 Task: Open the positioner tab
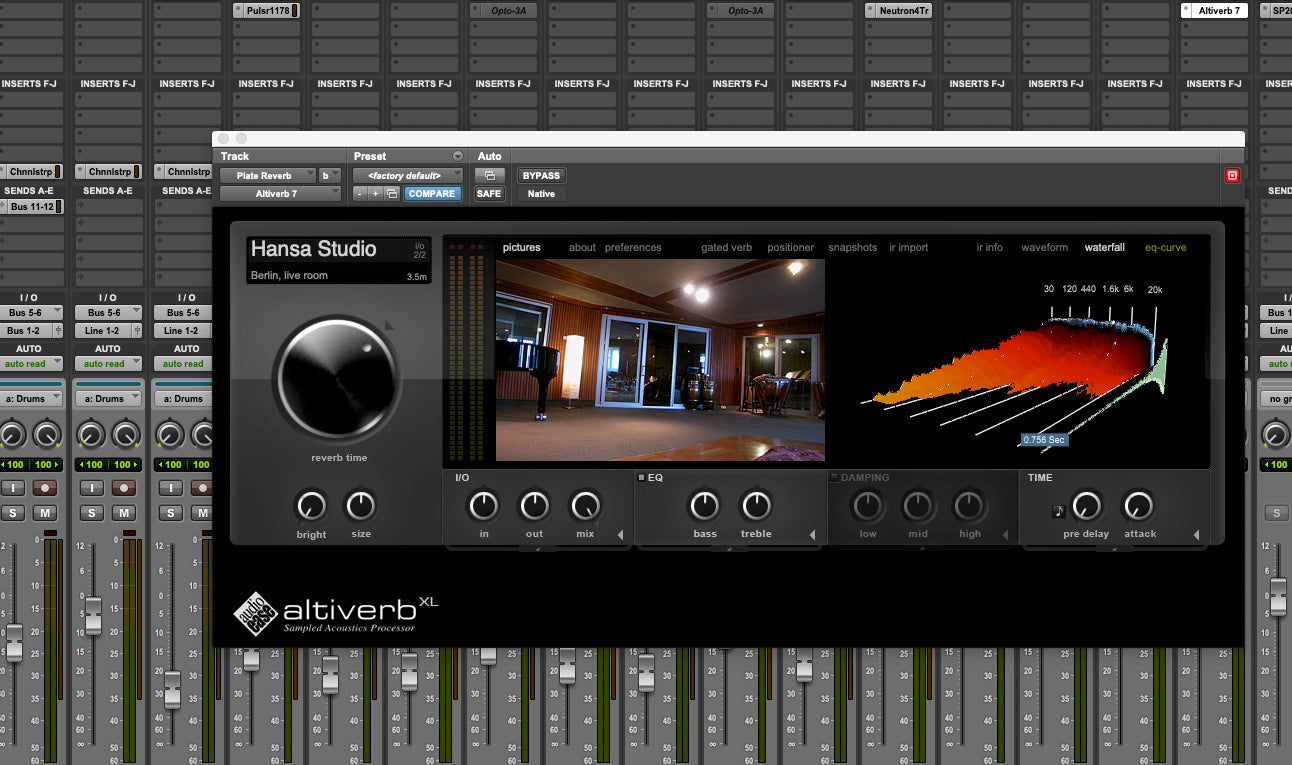point(791,247)
